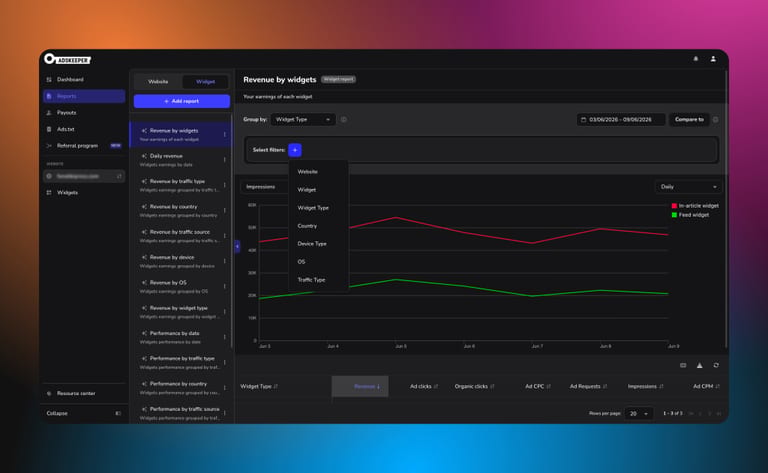This screenshot has height=473, width=768.
Task: Open more options for Revenue by traffic type
Action: coord(225,185)
